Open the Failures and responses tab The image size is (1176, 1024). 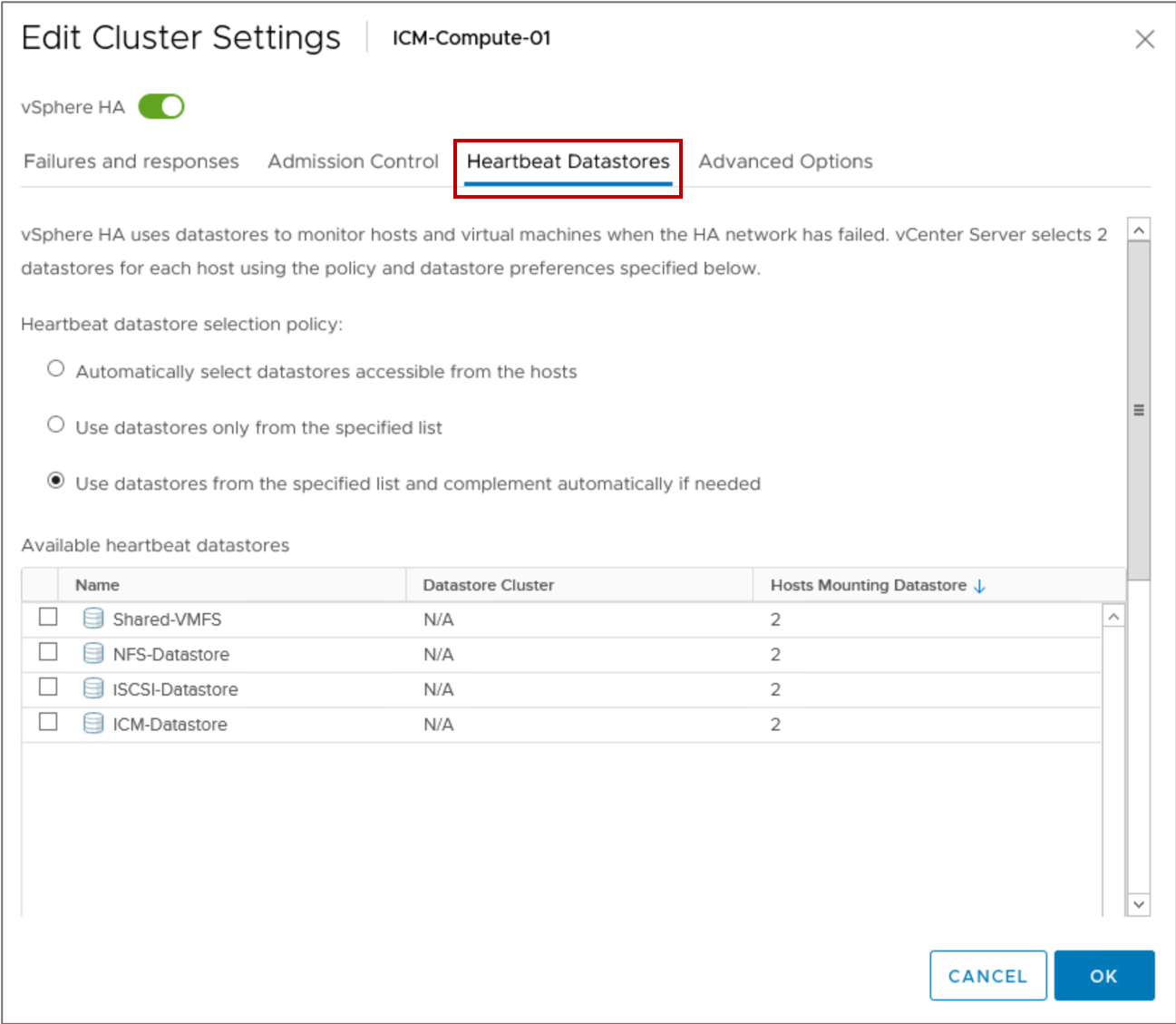[x=131, y=161]
